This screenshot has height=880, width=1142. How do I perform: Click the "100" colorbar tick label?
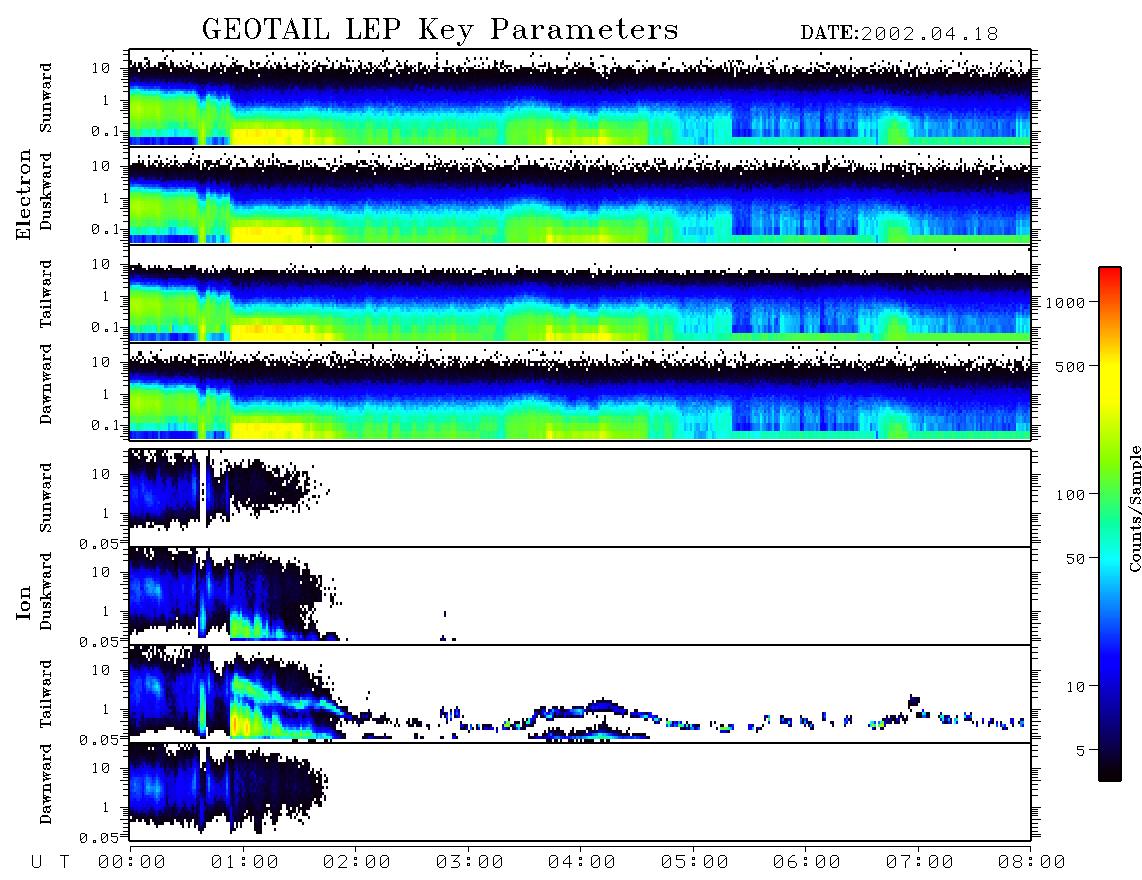point(1070,495)
